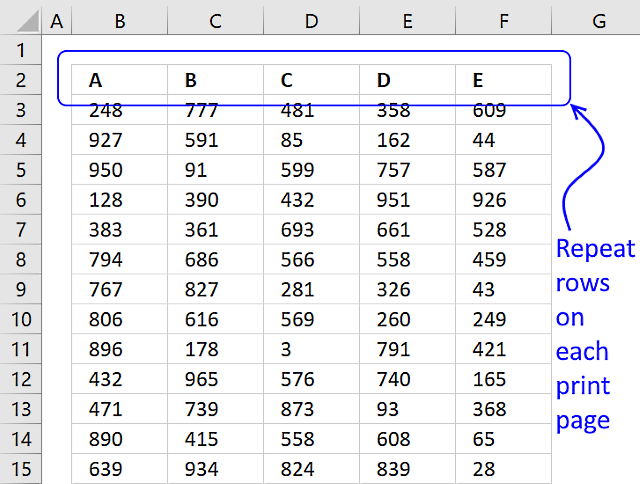Click cell with value 926
The width and height of the screenshot is (640, 484).
coord(503,199)
